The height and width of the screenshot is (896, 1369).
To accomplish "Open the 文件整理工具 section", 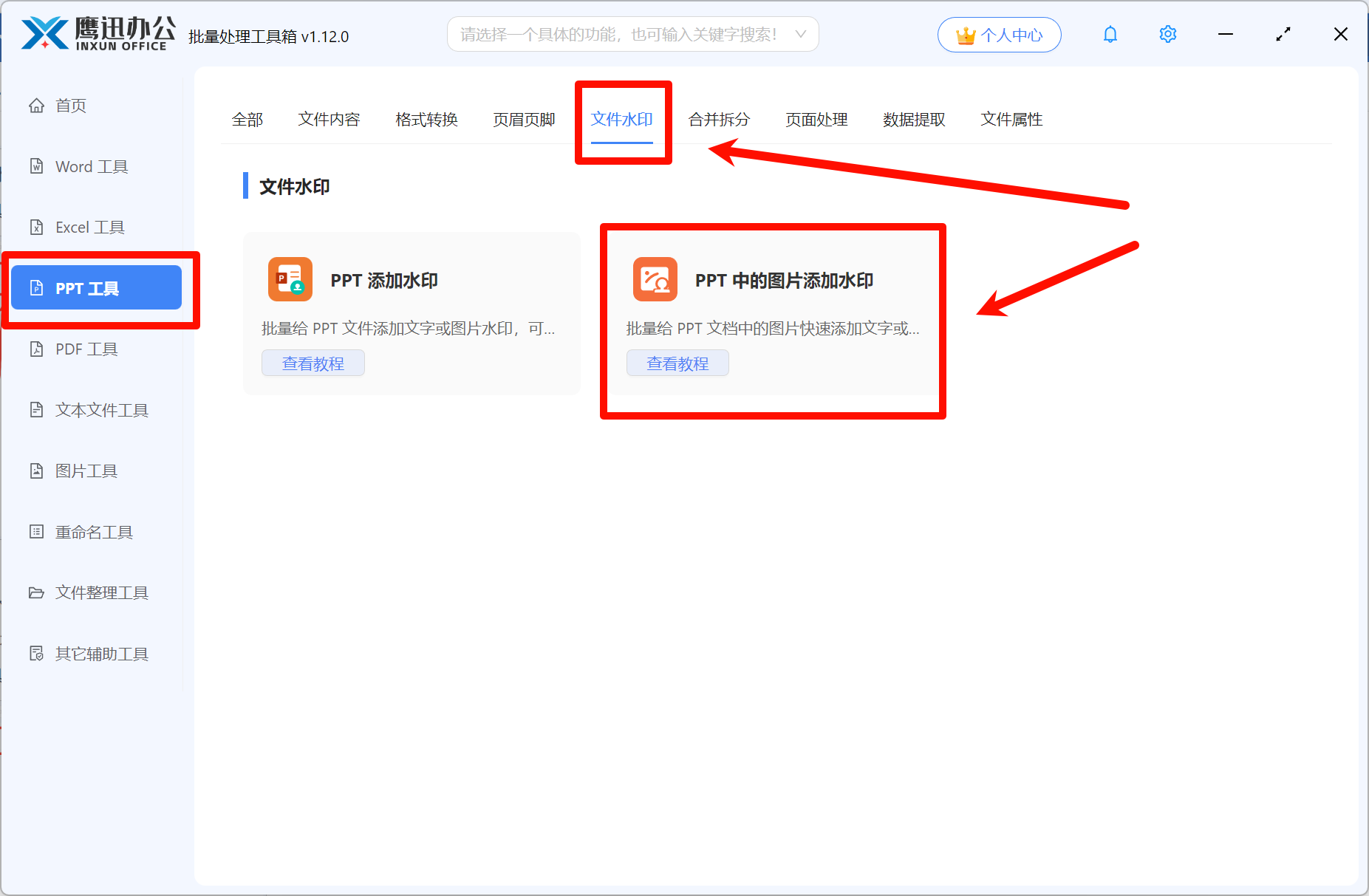I will click(x=101, y=592).
